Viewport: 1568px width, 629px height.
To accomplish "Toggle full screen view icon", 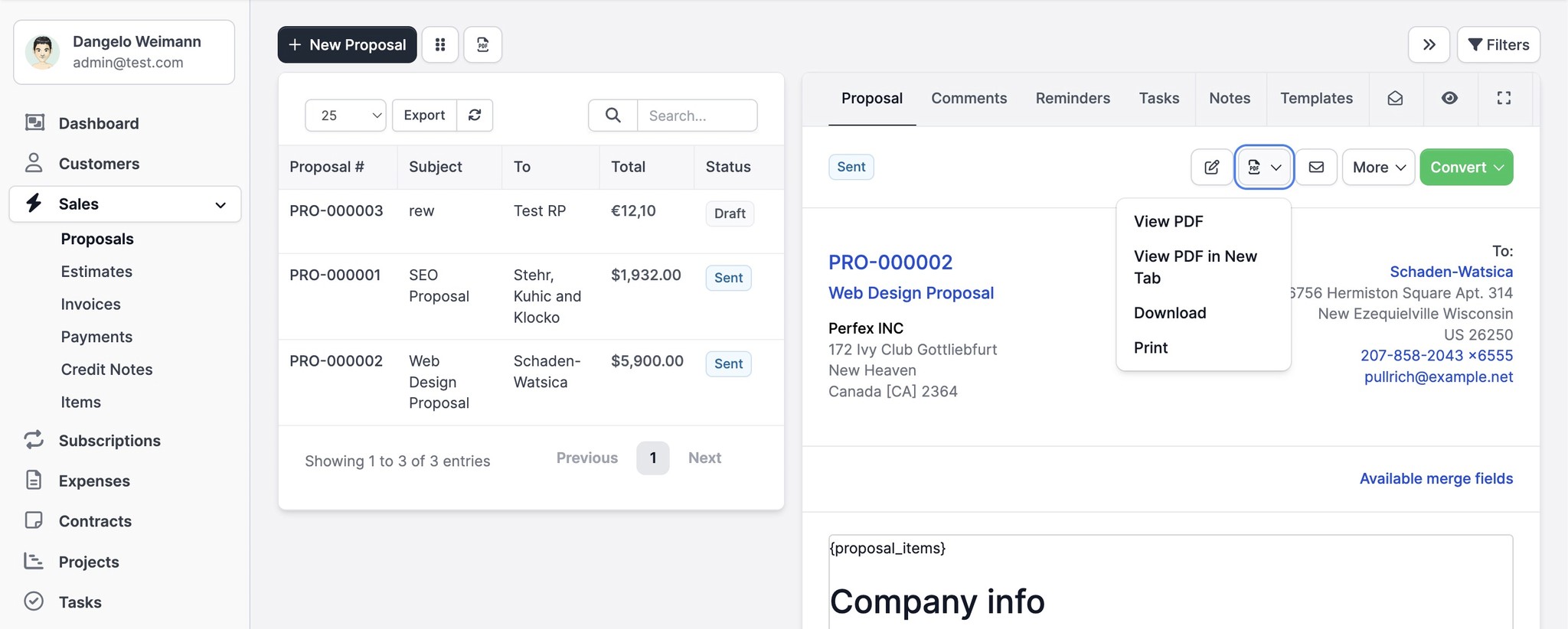I will click(1504, 99).
